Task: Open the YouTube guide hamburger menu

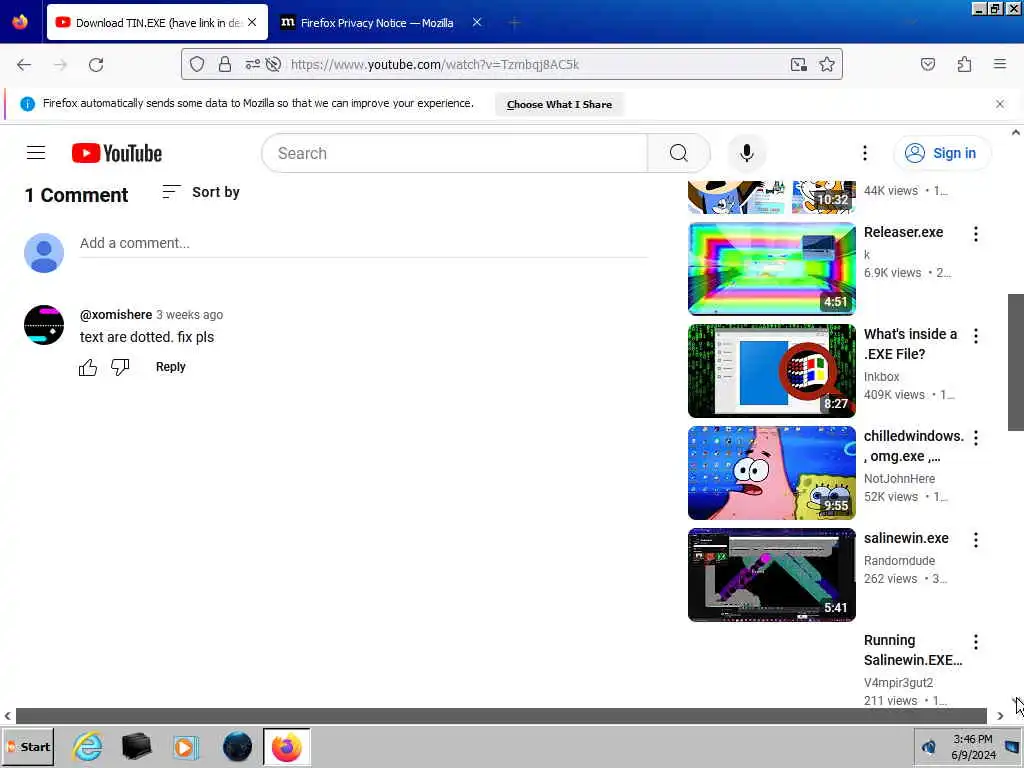Action: [36, 153]
